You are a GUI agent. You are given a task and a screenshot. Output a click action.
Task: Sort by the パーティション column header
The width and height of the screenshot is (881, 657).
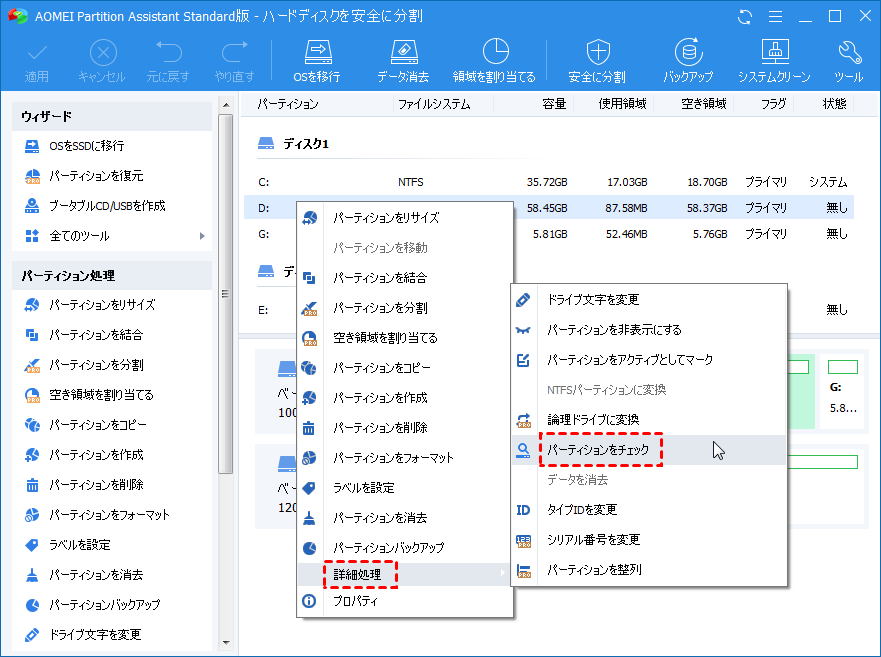pos(288,104)
